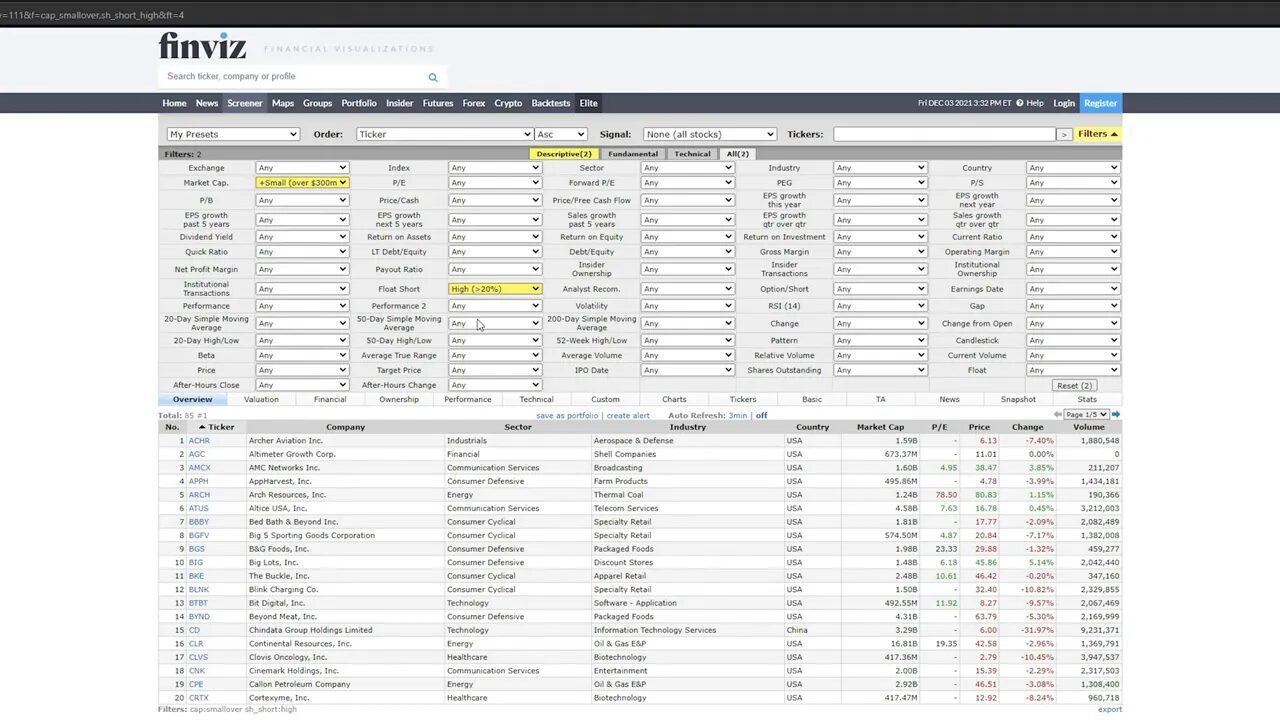Open the Market Cap filter dropdown
The width and height of the screenshot is (1280, 720).
point(302,182)
